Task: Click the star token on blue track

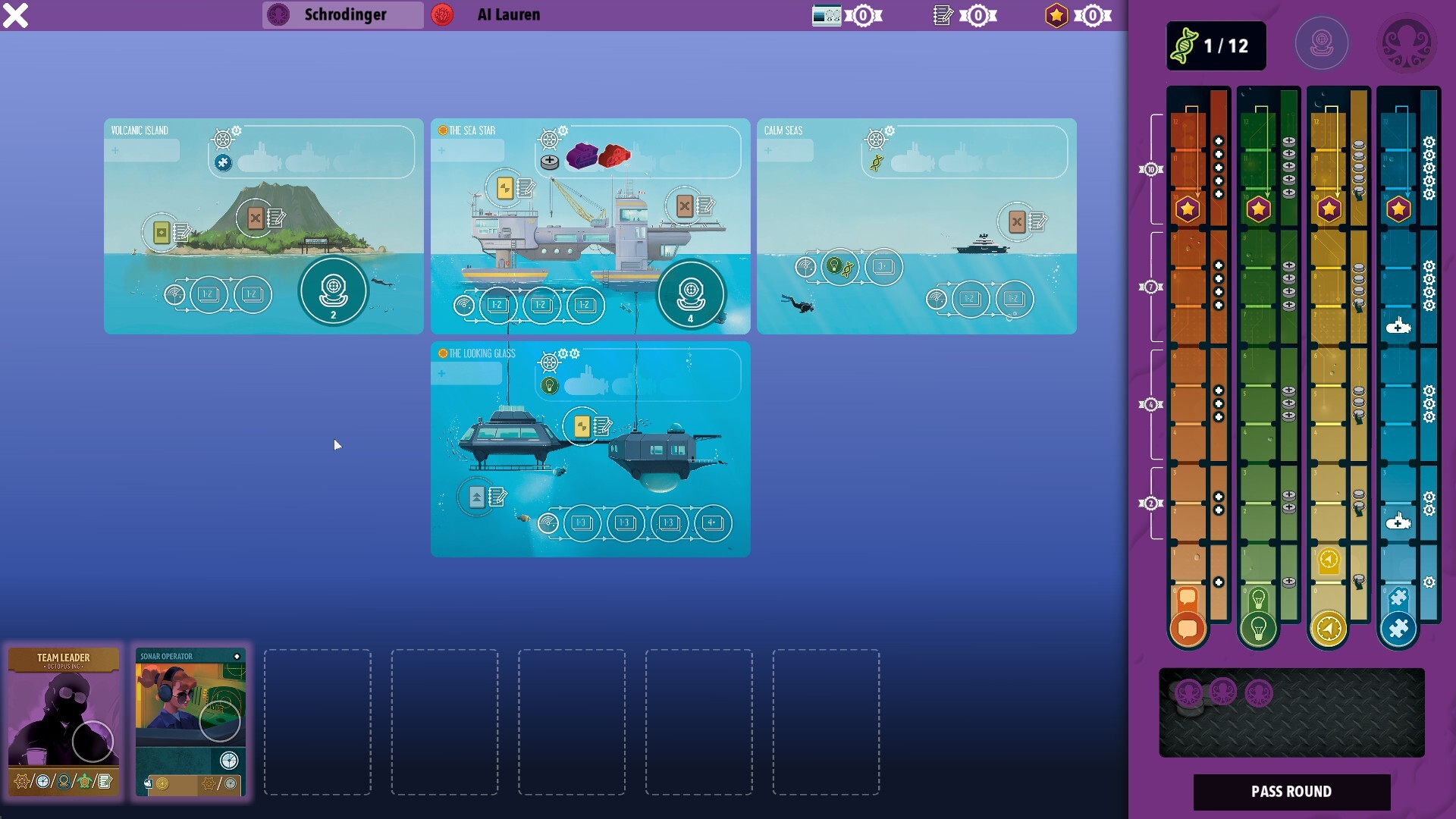Action: 1398,209
